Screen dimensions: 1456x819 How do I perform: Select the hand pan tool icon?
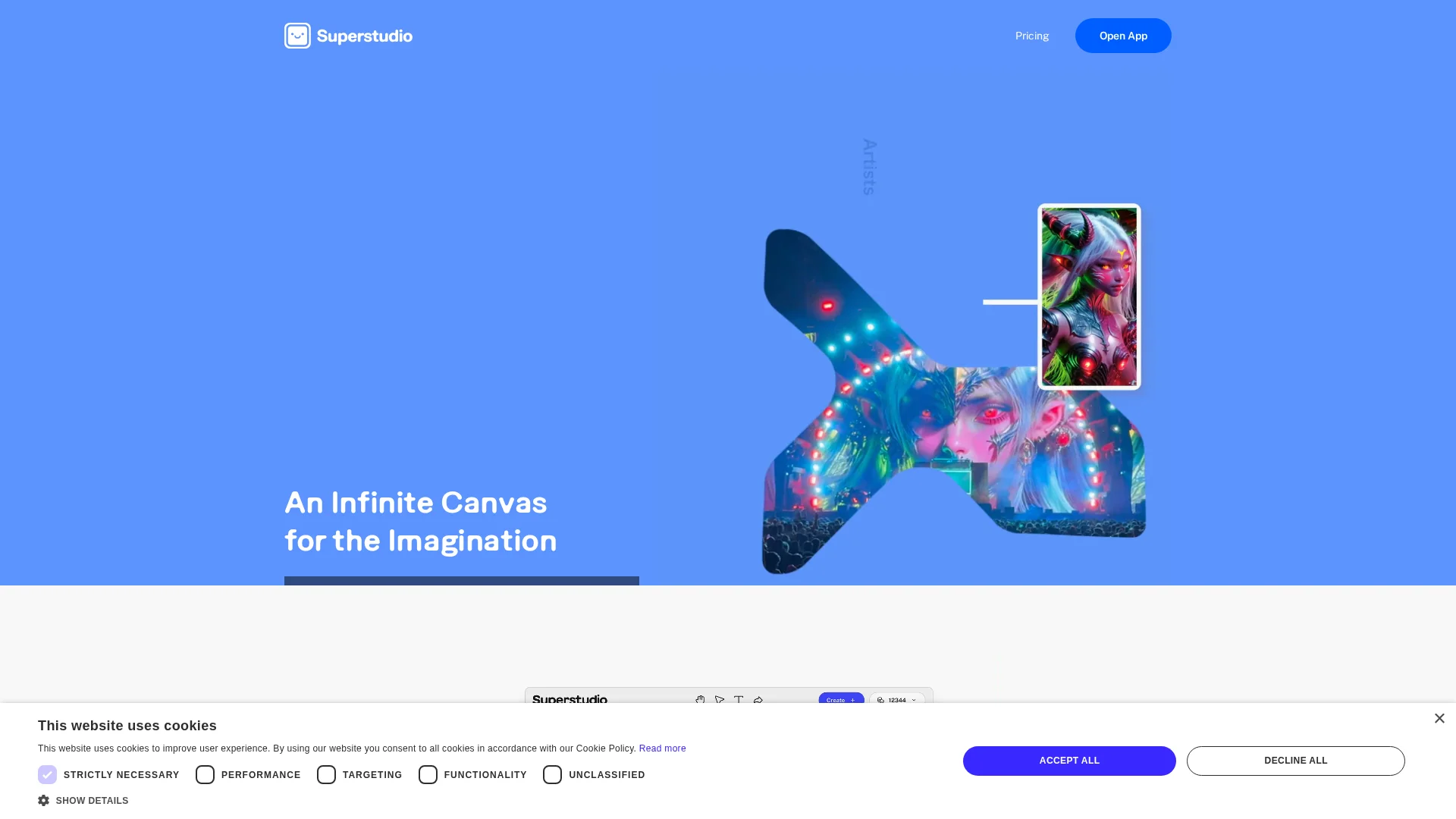tap(700, 700)
